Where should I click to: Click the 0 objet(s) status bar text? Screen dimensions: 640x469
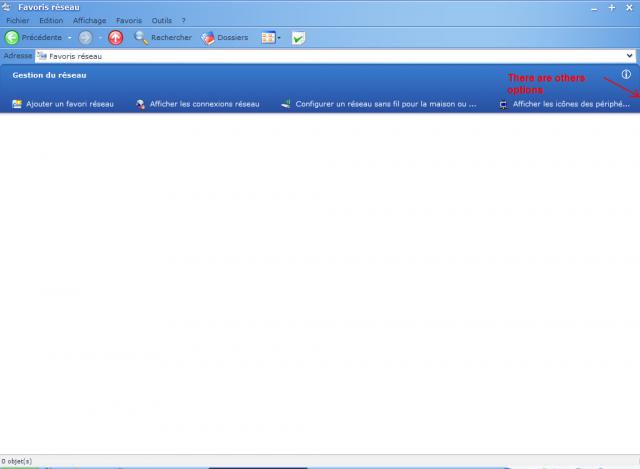pyautogui.click(x=17, y=461)
